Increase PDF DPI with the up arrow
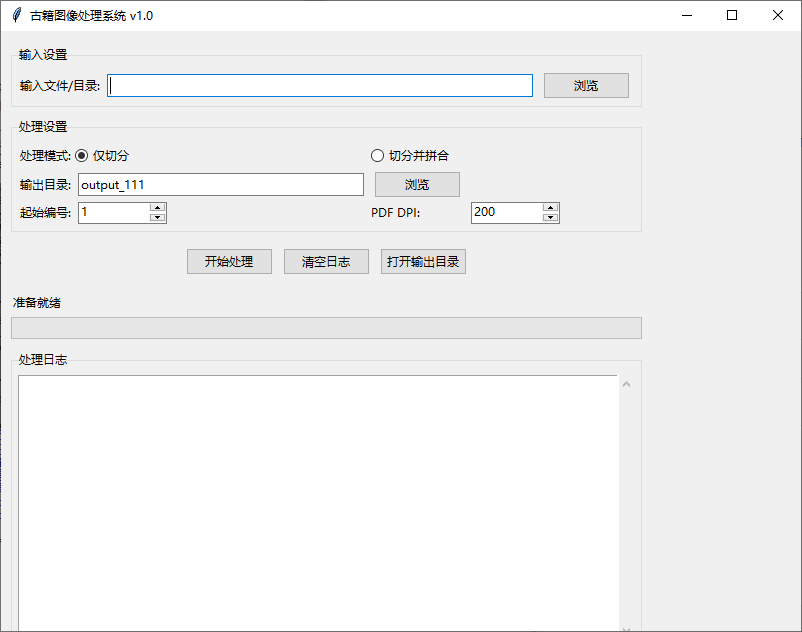Screen dimensions: 802x632 pos(550,207)
